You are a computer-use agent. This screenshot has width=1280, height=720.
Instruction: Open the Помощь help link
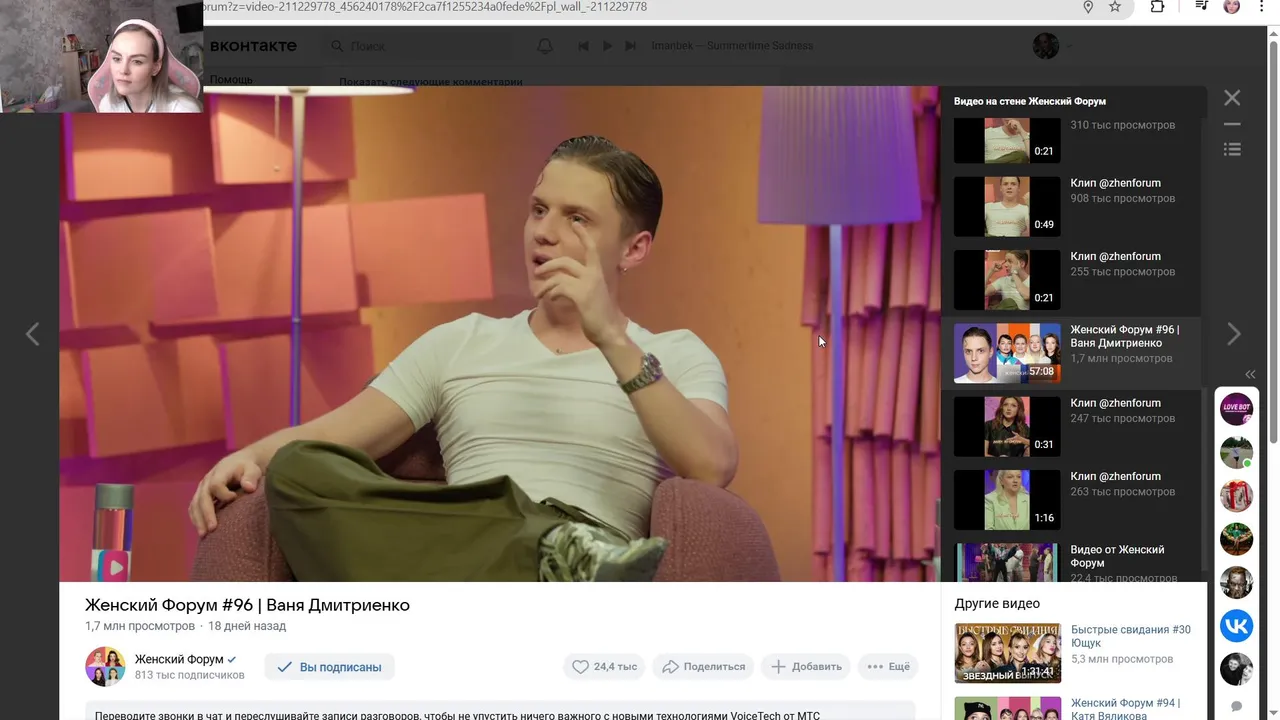(231, 80)
